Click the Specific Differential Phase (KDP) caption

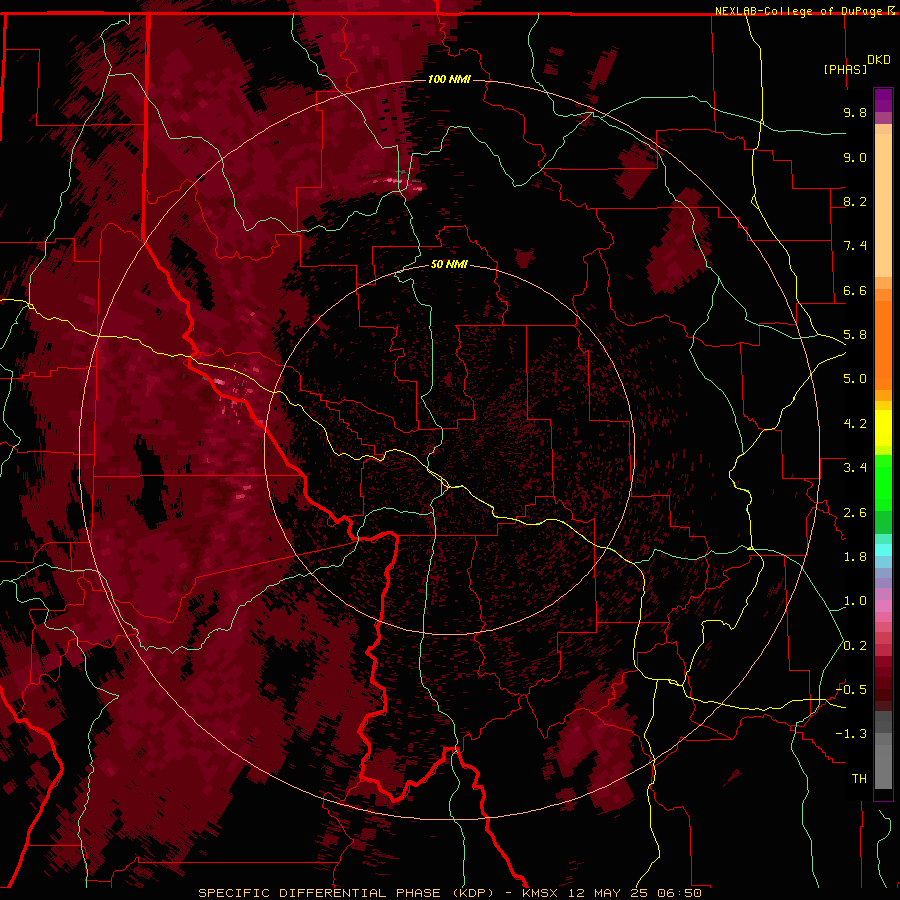(x=346, y=893)
